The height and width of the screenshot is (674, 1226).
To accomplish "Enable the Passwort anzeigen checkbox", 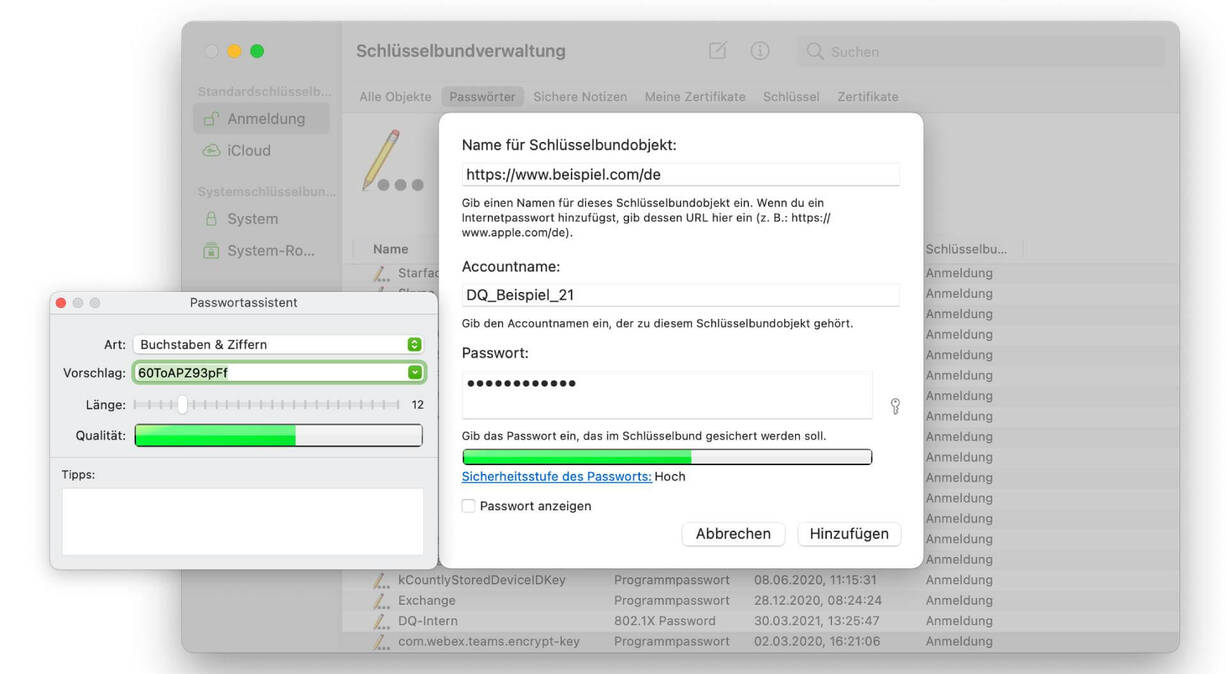I will click(468, 506).
